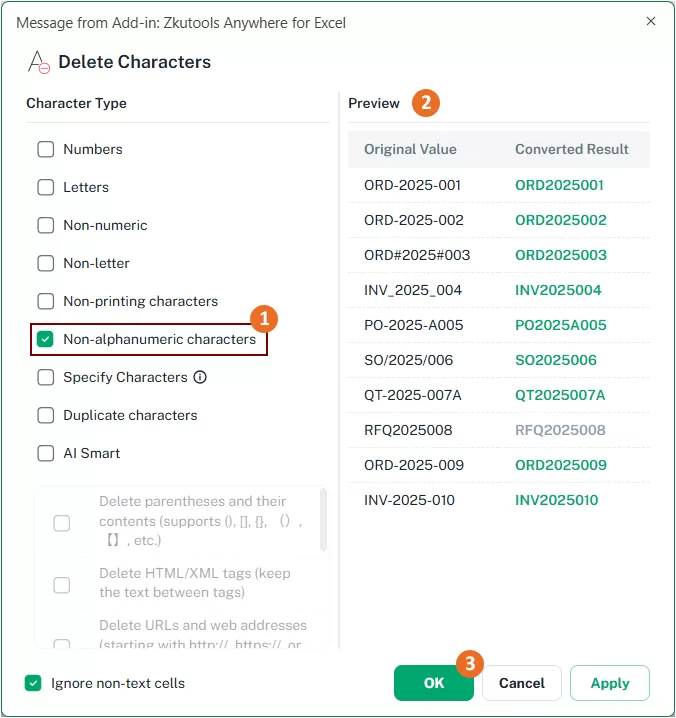Select original value ORD-2025-009

tap(414, 465)
